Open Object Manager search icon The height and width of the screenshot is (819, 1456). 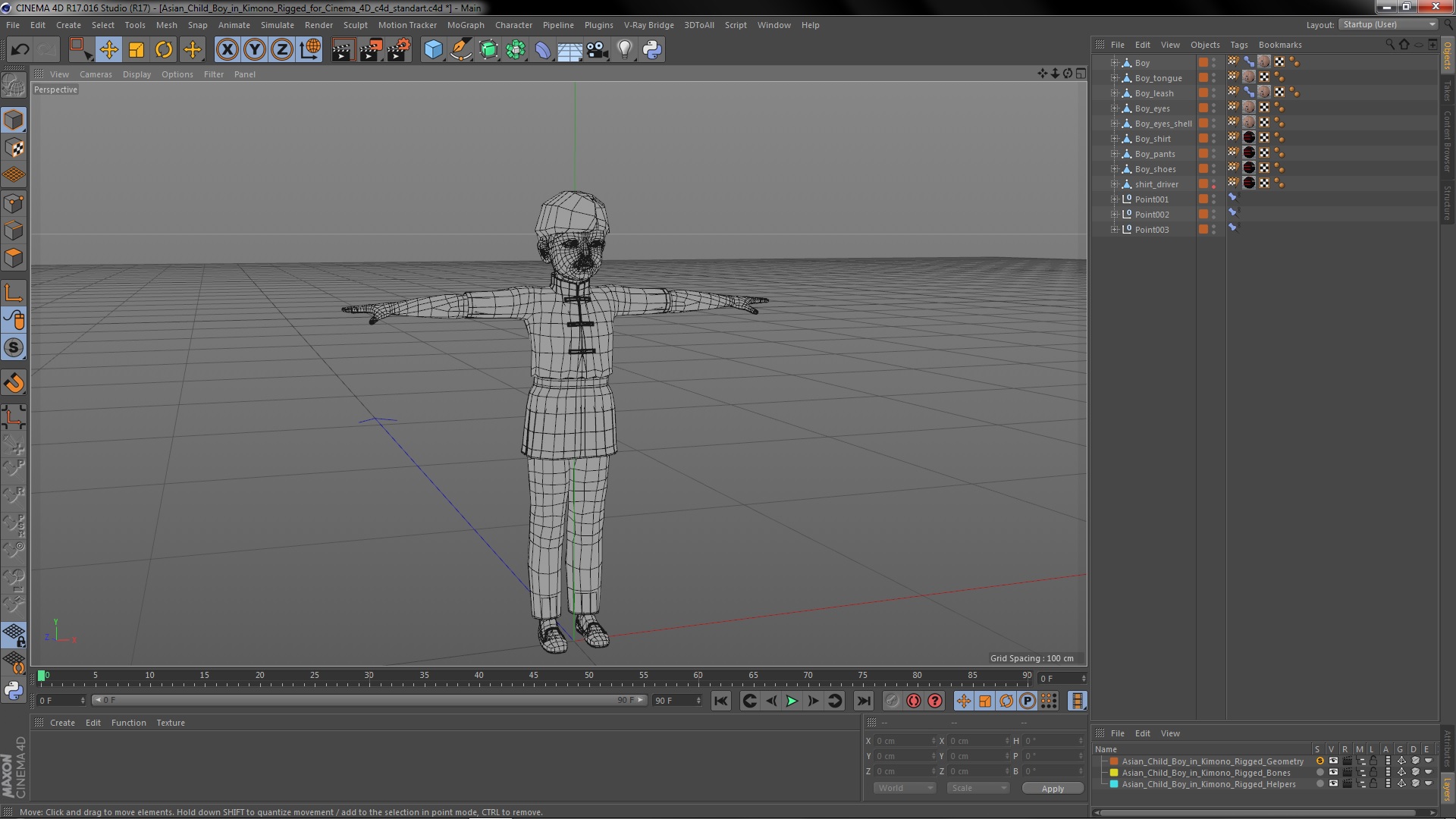tap(1390, 45)
